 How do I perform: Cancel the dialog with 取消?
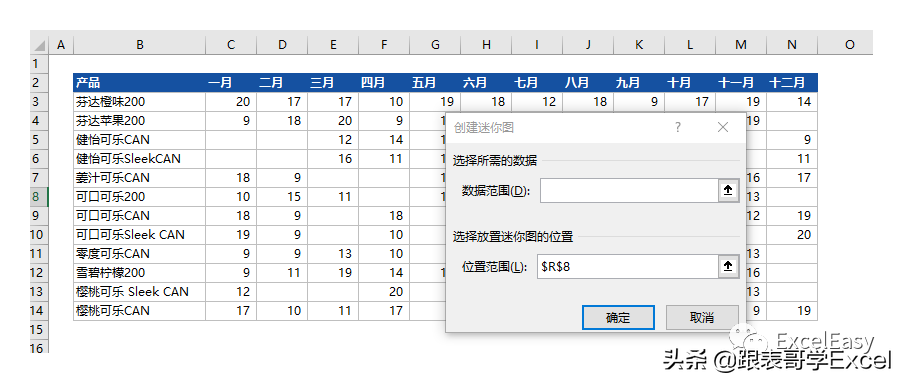pos(702,318)
